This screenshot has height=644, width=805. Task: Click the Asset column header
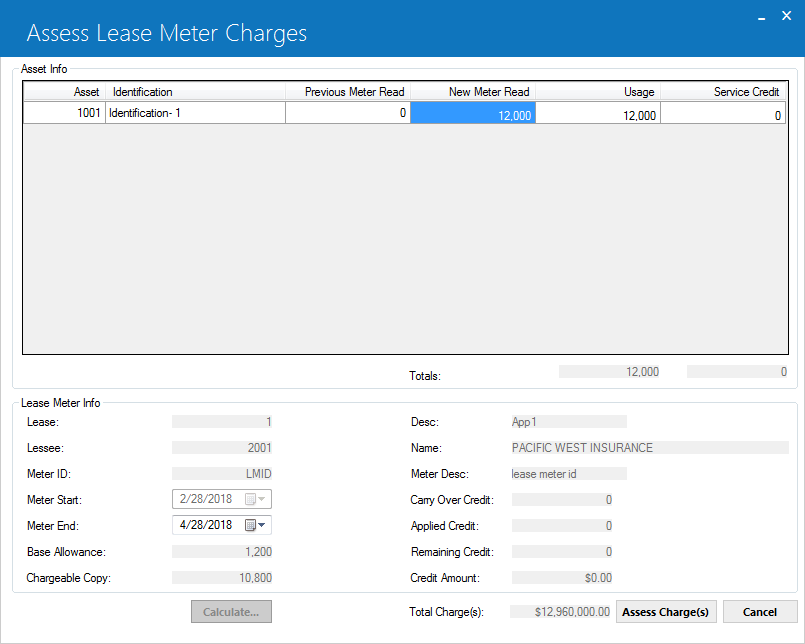(x=65, y=91)
